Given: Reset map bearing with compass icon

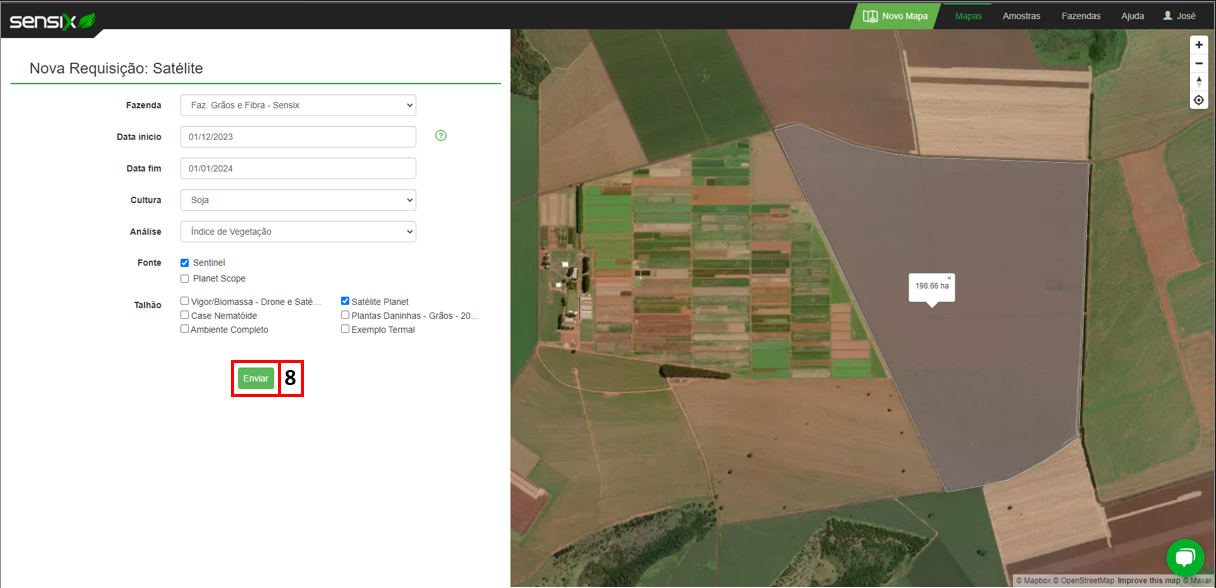Looking at the screenshot, I should 1199,81.
